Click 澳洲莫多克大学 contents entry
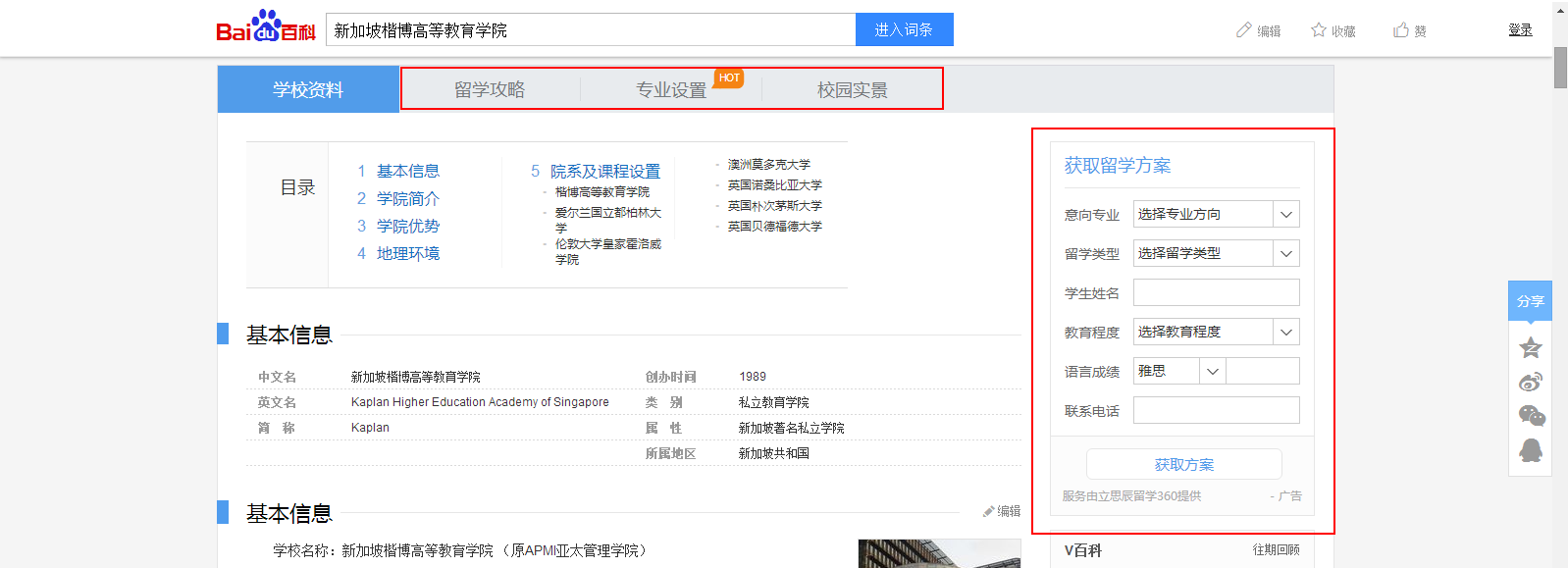Screen dimensions: 1568x568 click(x=769, y=165)
